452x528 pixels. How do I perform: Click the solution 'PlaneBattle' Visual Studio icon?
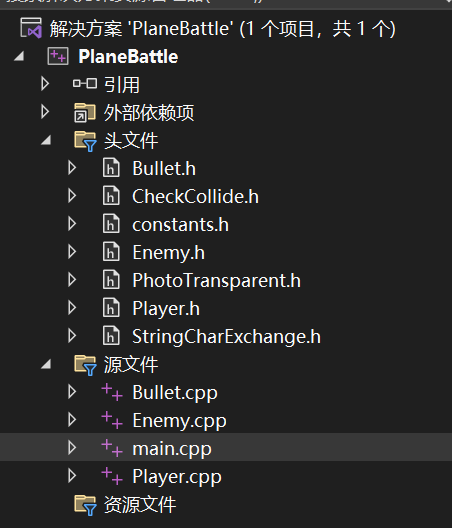(31, 28)
